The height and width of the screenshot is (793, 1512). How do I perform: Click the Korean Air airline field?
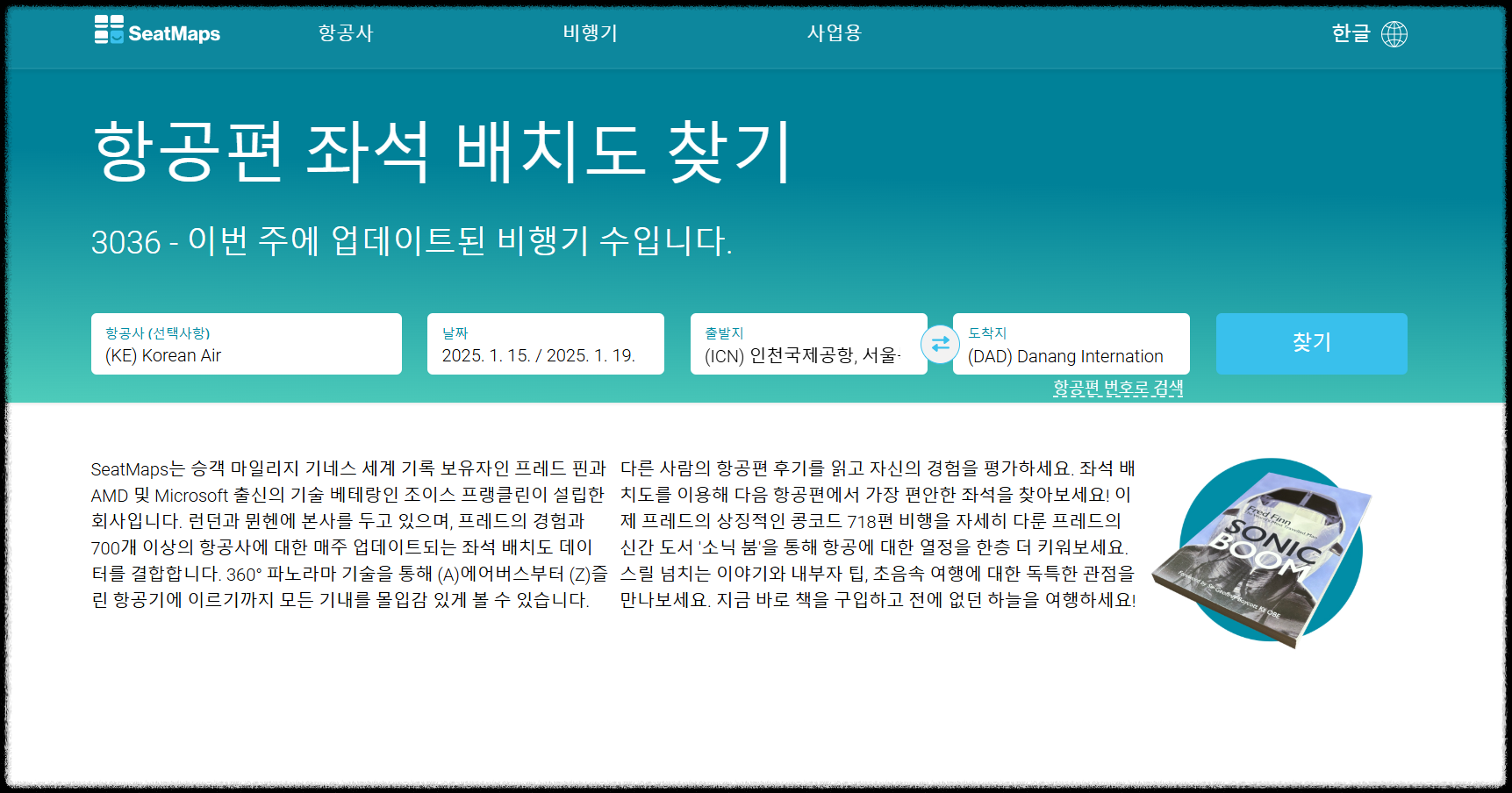click(247, 344)
